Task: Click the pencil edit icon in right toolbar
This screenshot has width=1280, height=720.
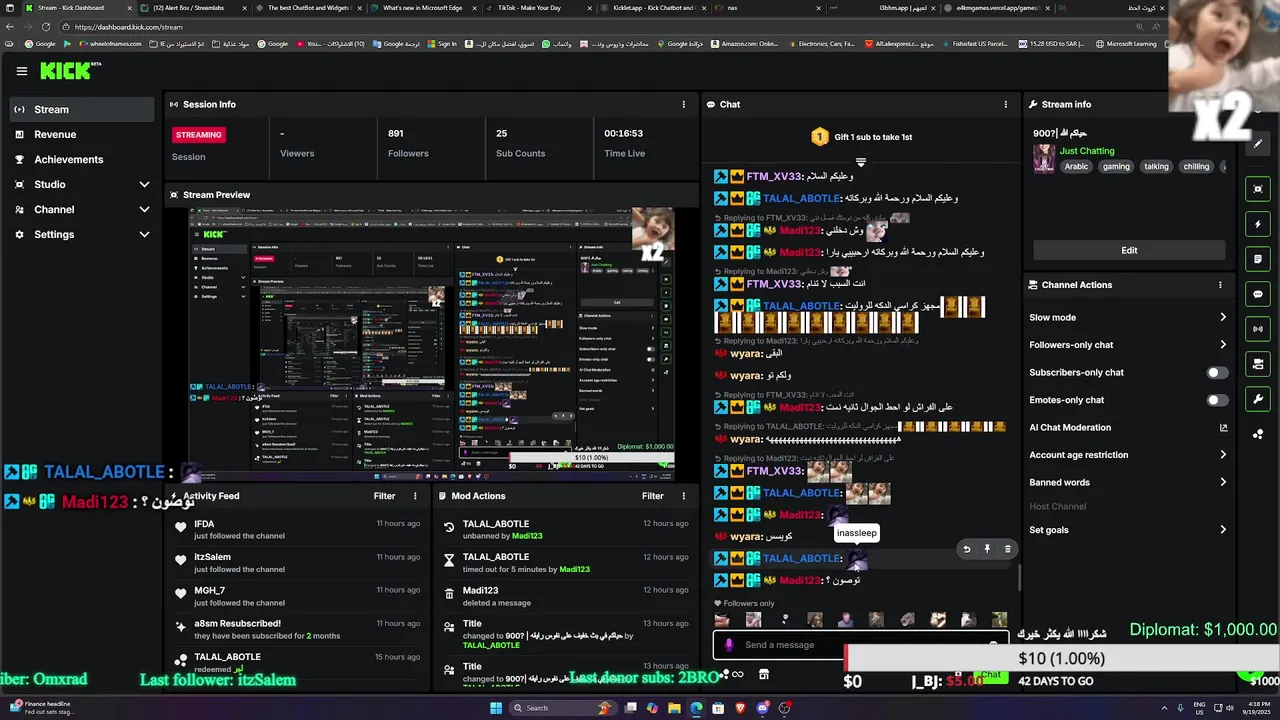Action: click(x=1258, y=143)
